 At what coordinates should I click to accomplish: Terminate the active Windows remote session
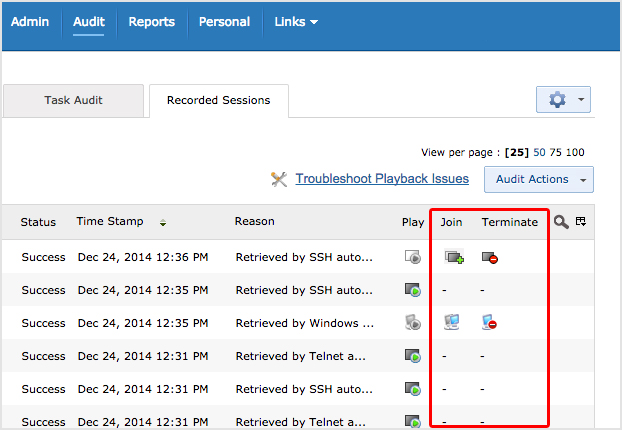pyautogui.click(x=489, y=323)
